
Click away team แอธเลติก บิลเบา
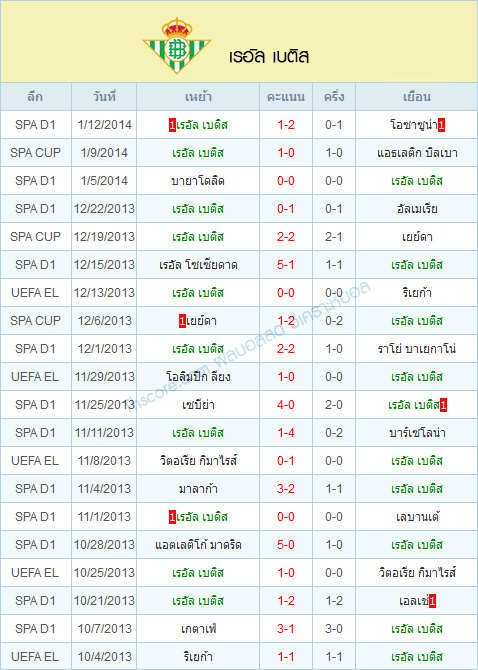tap(417, 153)
